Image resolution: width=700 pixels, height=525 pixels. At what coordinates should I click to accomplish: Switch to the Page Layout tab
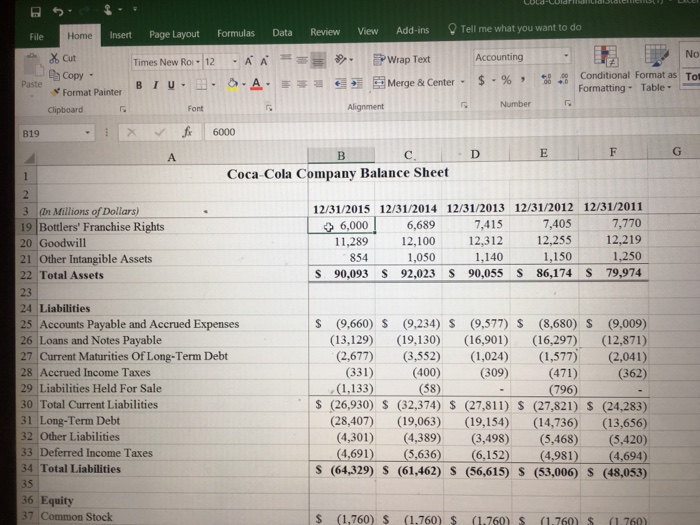tap(174, 34)
